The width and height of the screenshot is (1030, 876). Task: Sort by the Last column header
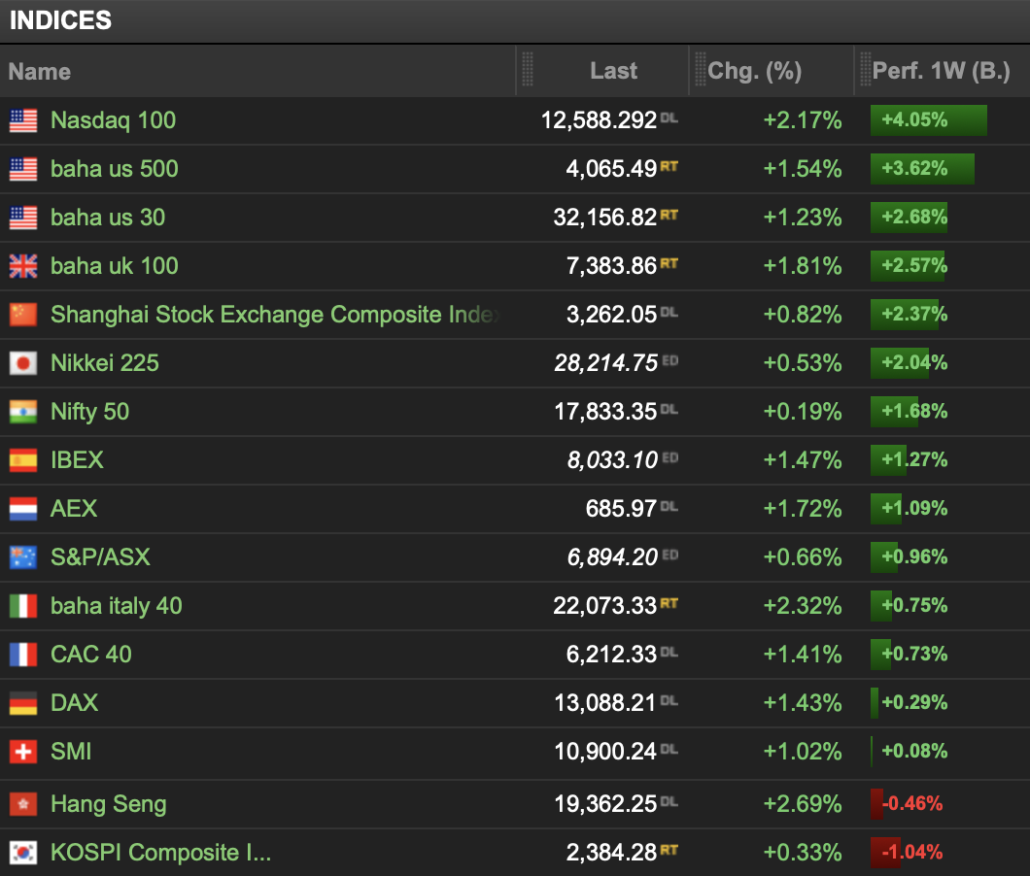pos(614,70)
